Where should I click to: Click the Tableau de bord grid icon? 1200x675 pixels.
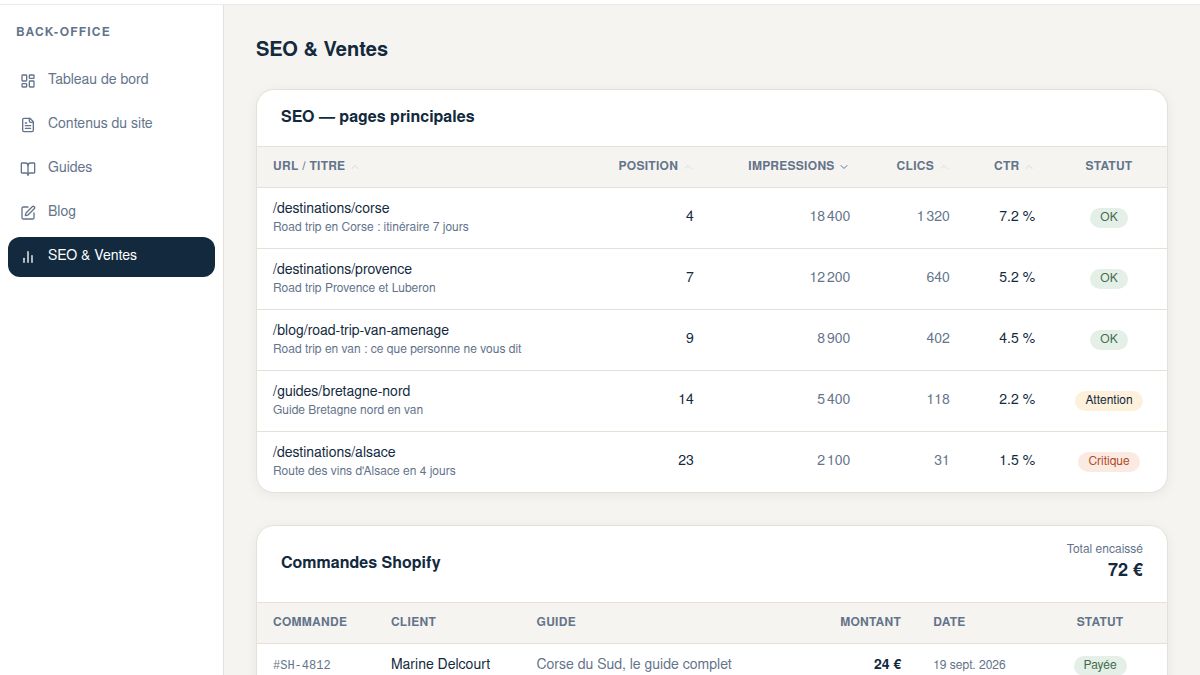click(x=28, y=80)
